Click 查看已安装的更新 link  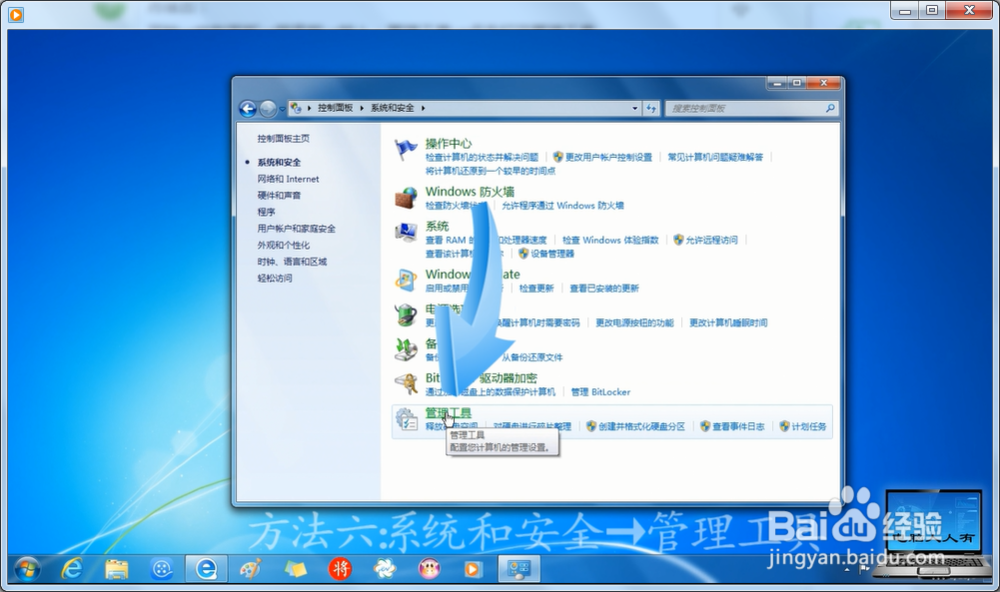(x=604, y=288)
